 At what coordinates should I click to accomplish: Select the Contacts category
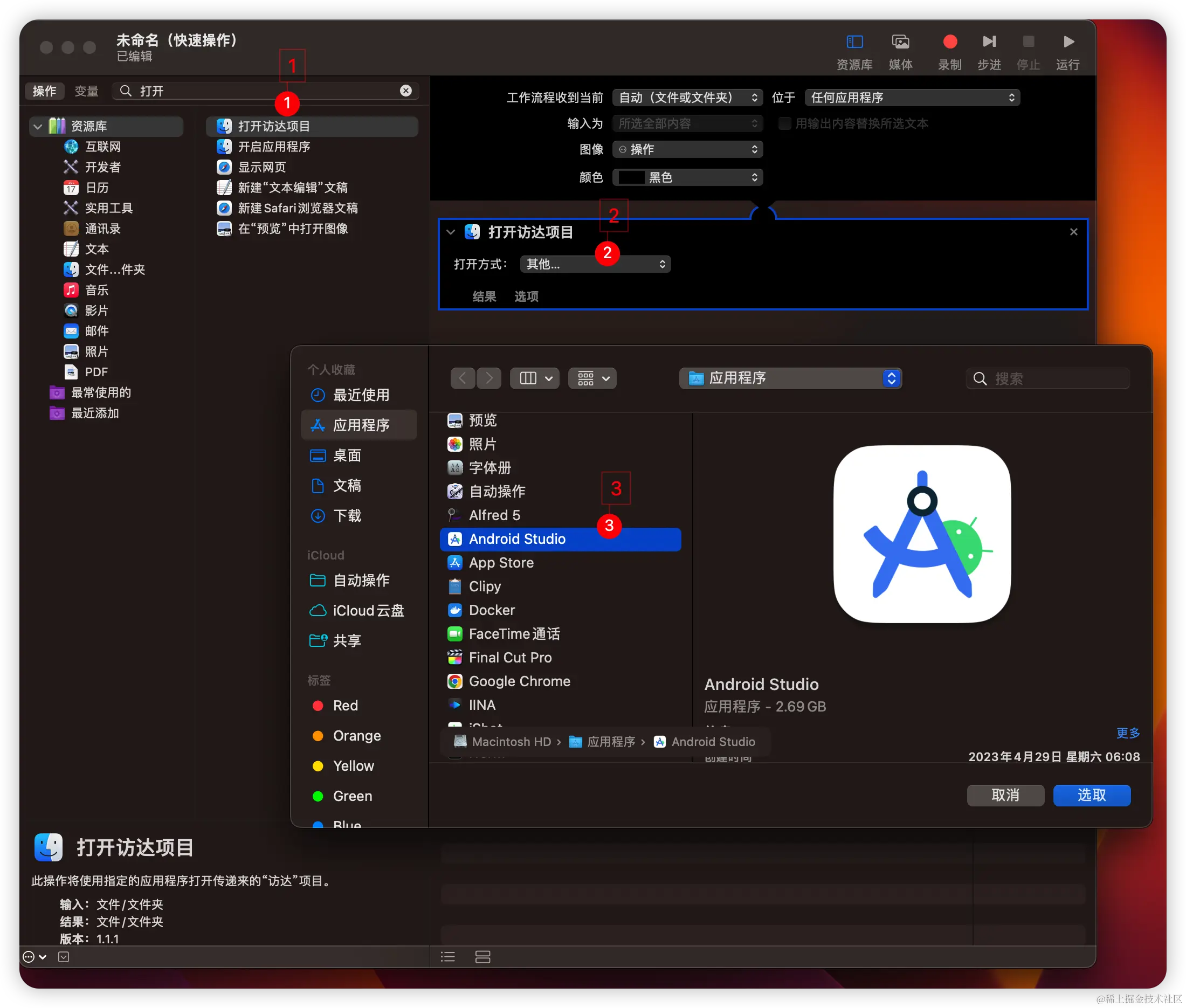(93, 229)
